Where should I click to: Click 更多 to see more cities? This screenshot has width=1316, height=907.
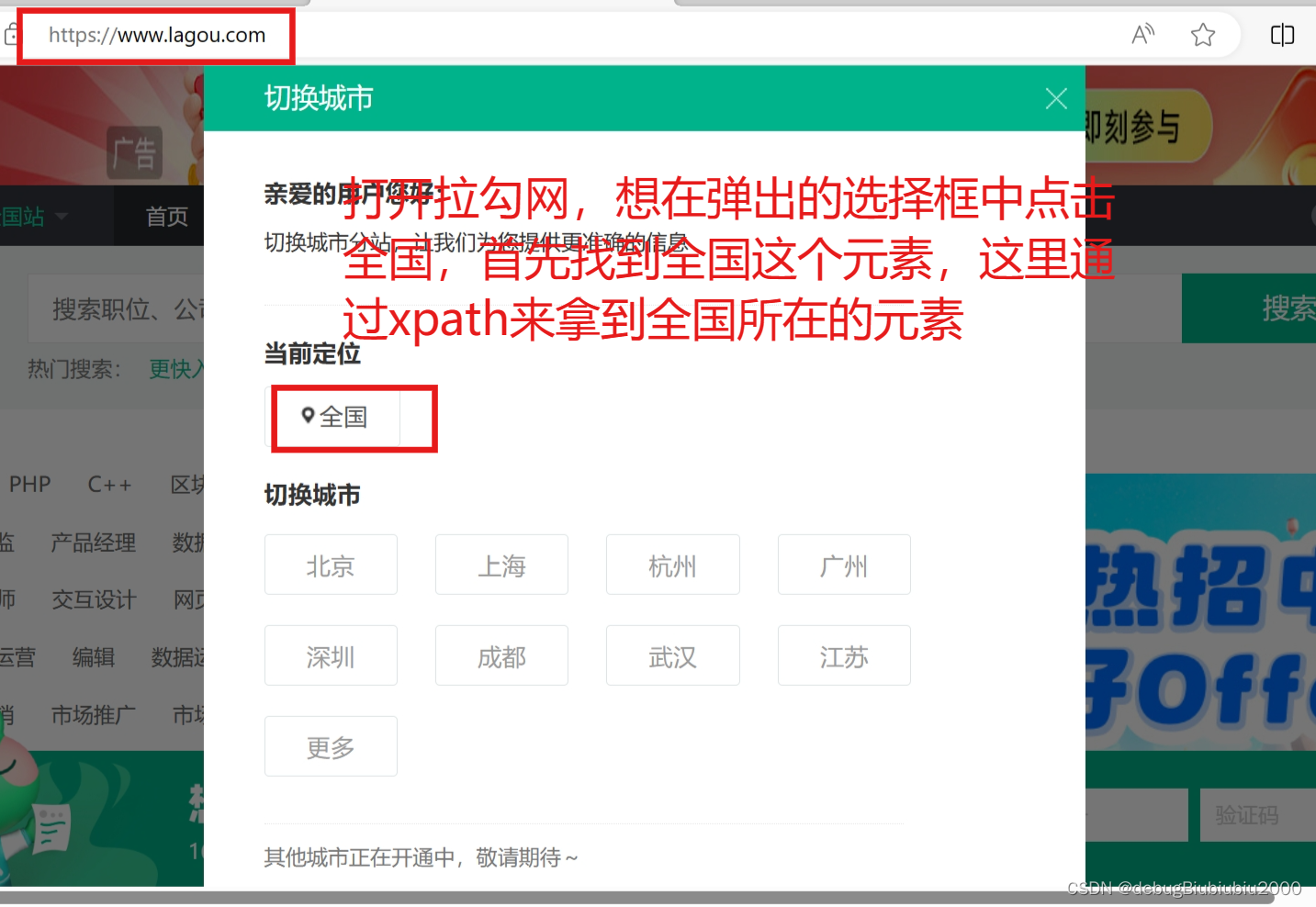coord(331,746)
